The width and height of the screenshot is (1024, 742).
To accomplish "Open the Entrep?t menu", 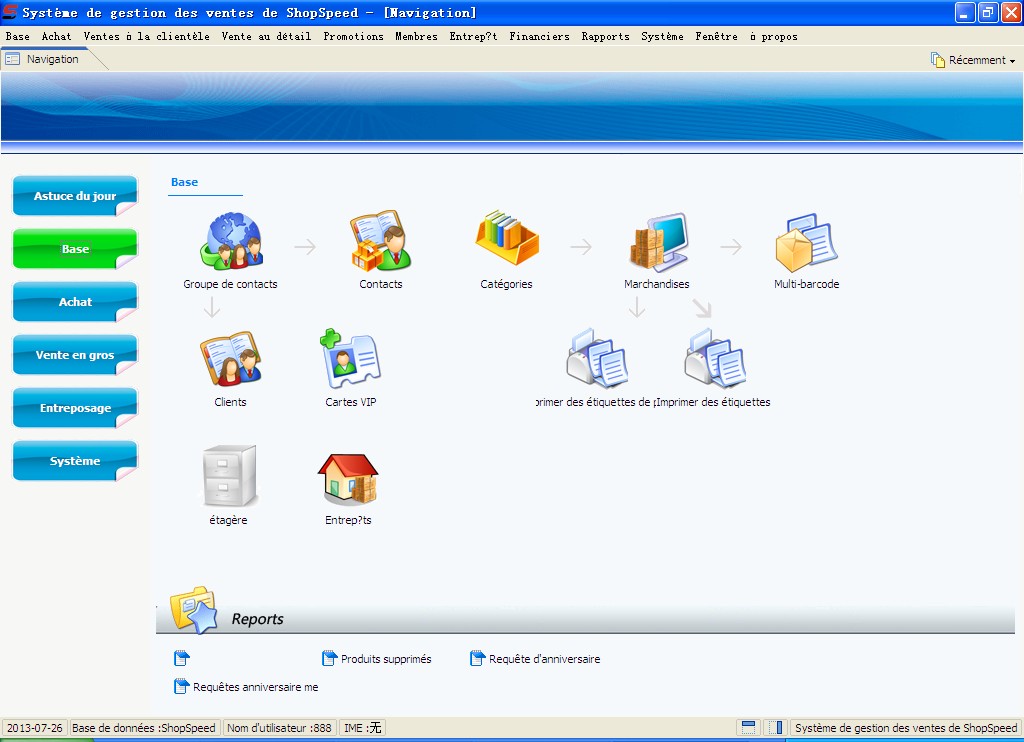I will [473, 37].
